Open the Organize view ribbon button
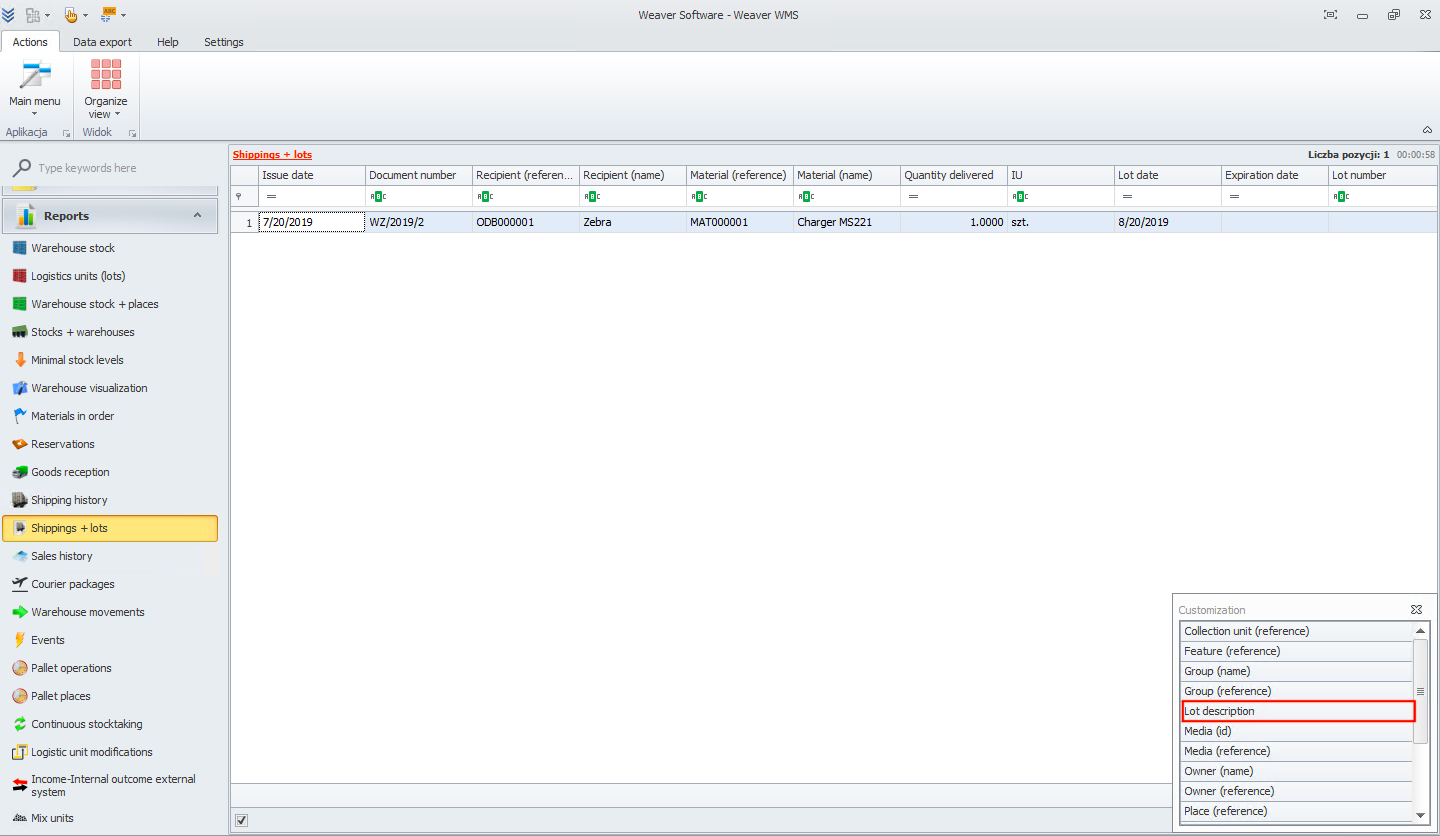The image size is (1440, 836). point(106,89)
